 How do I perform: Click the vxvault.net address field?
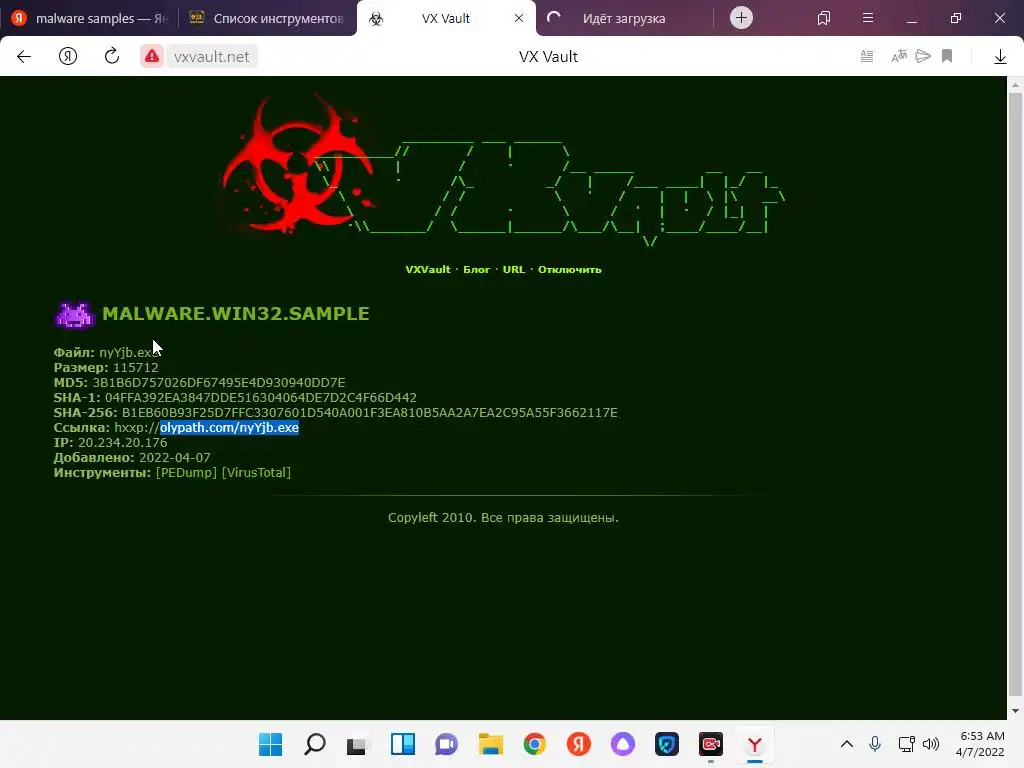coord(211,57)
